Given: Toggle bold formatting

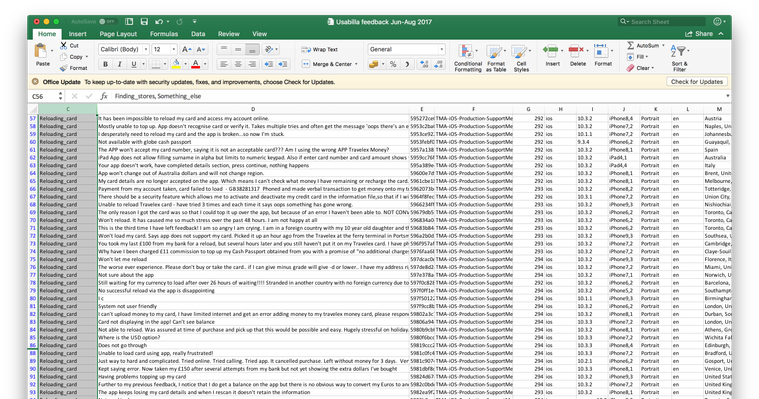Looking at the screenshot, I should pos(105,64).
